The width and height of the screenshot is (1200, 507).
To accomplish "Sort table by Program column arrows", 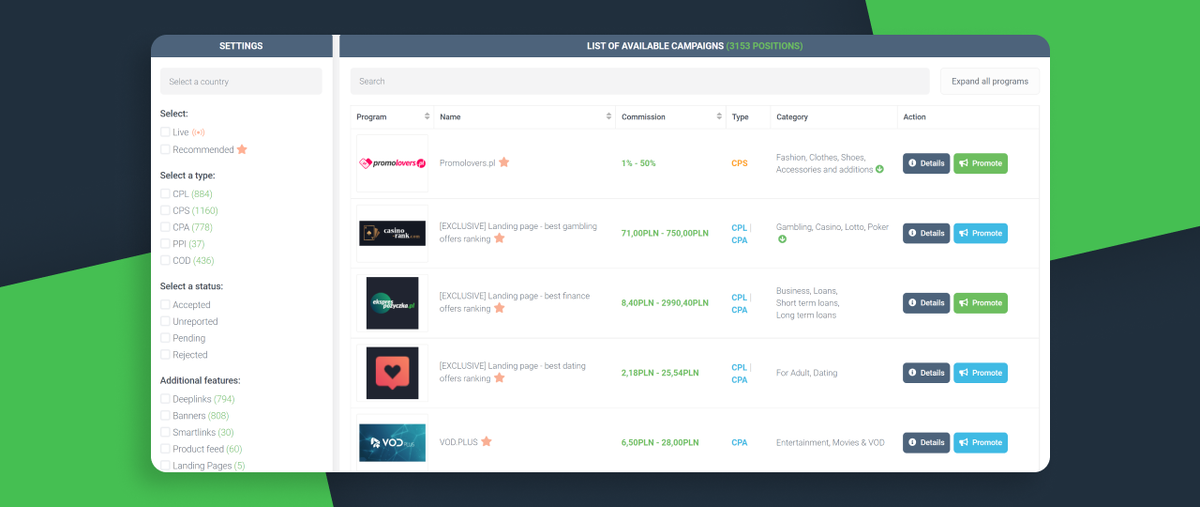I will [427, 117].
